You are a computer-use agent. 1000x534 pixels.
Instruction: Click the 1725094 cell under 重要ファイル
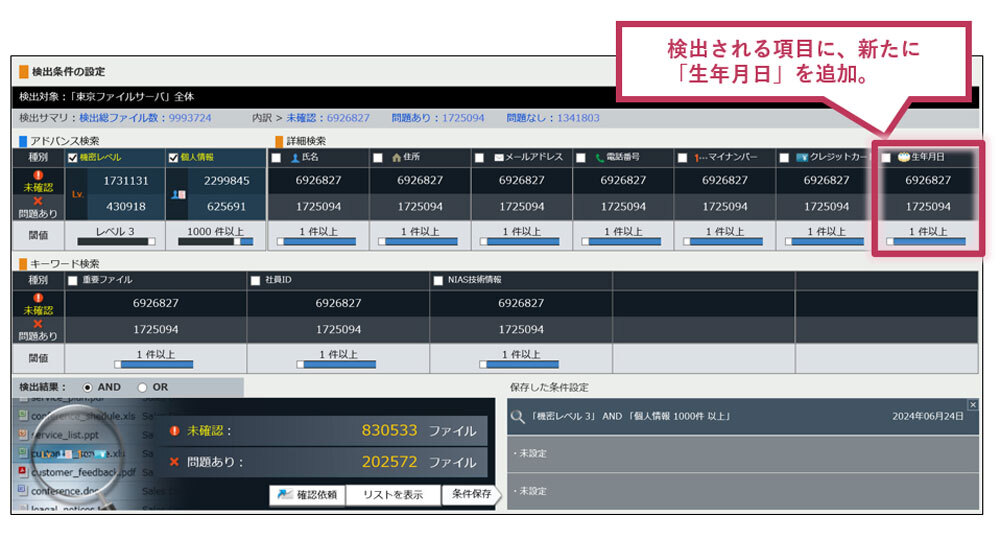pyautogui.click(x=156, y=330)
